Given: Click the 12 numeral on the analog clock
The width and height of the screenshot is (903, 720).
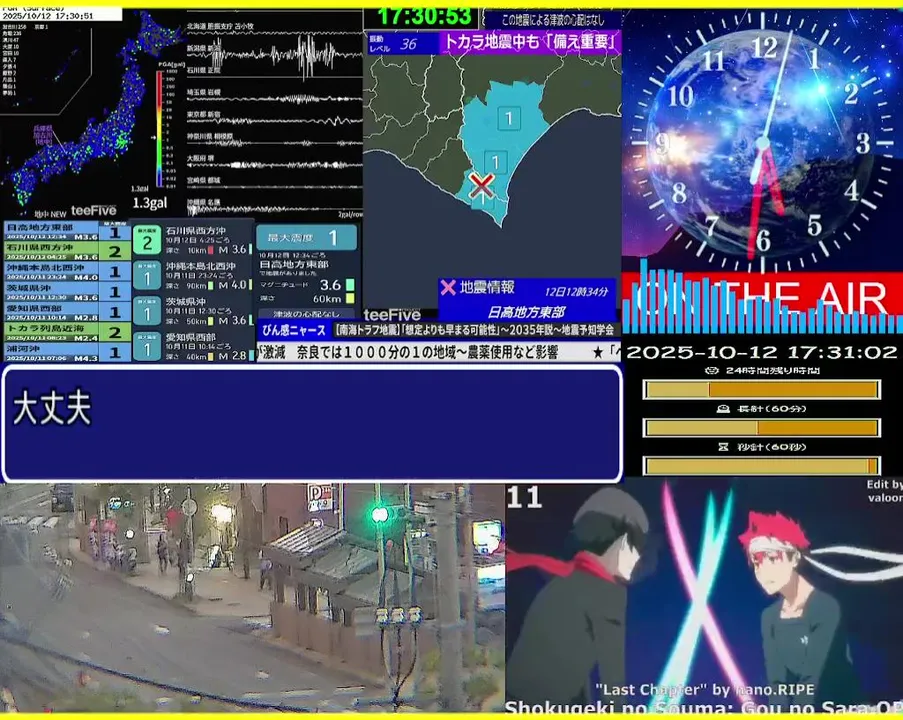Looking at the screenshot, I should click(764, 47).
